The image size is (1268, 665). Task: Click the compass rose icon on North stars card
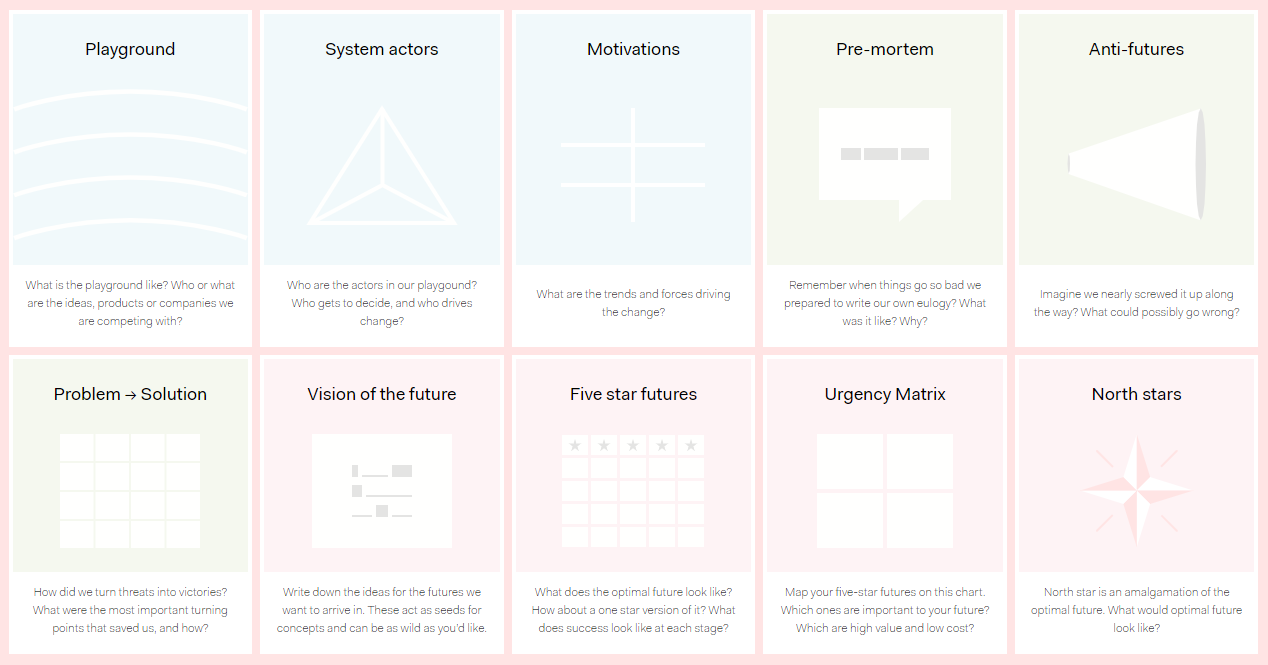pyautogui.click(x=1136, y=490)
